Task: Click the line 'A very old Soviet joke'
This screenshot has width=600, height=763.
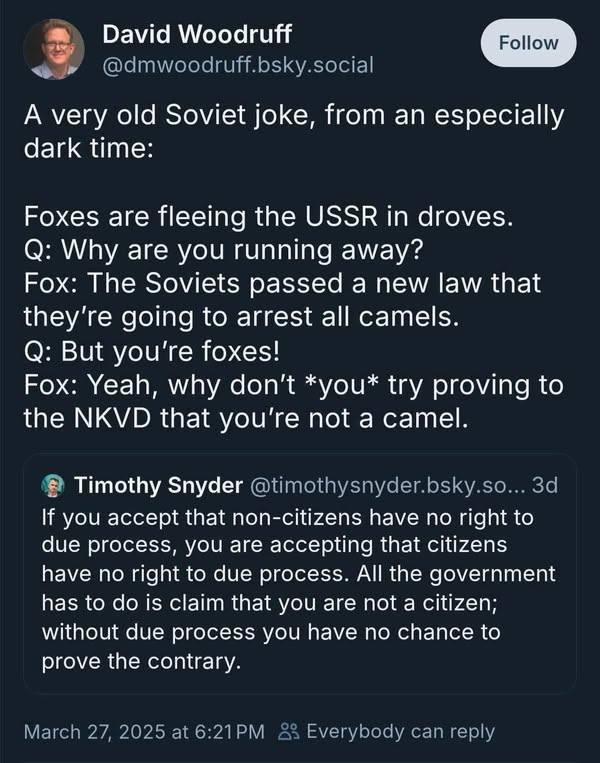Action: tap(294, 116)
